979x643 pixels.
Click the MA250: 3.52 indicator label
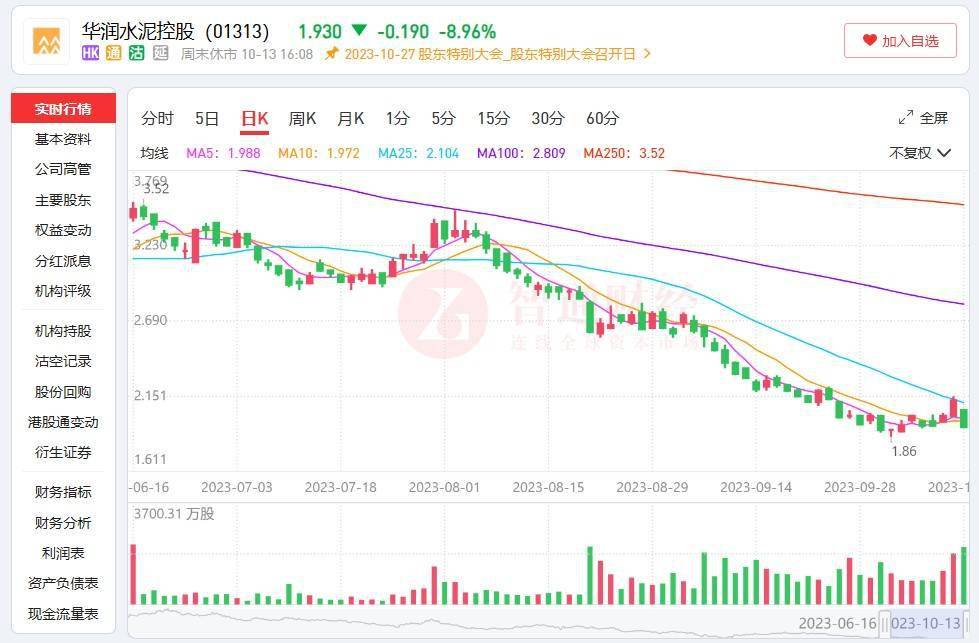tap(624, 153)
